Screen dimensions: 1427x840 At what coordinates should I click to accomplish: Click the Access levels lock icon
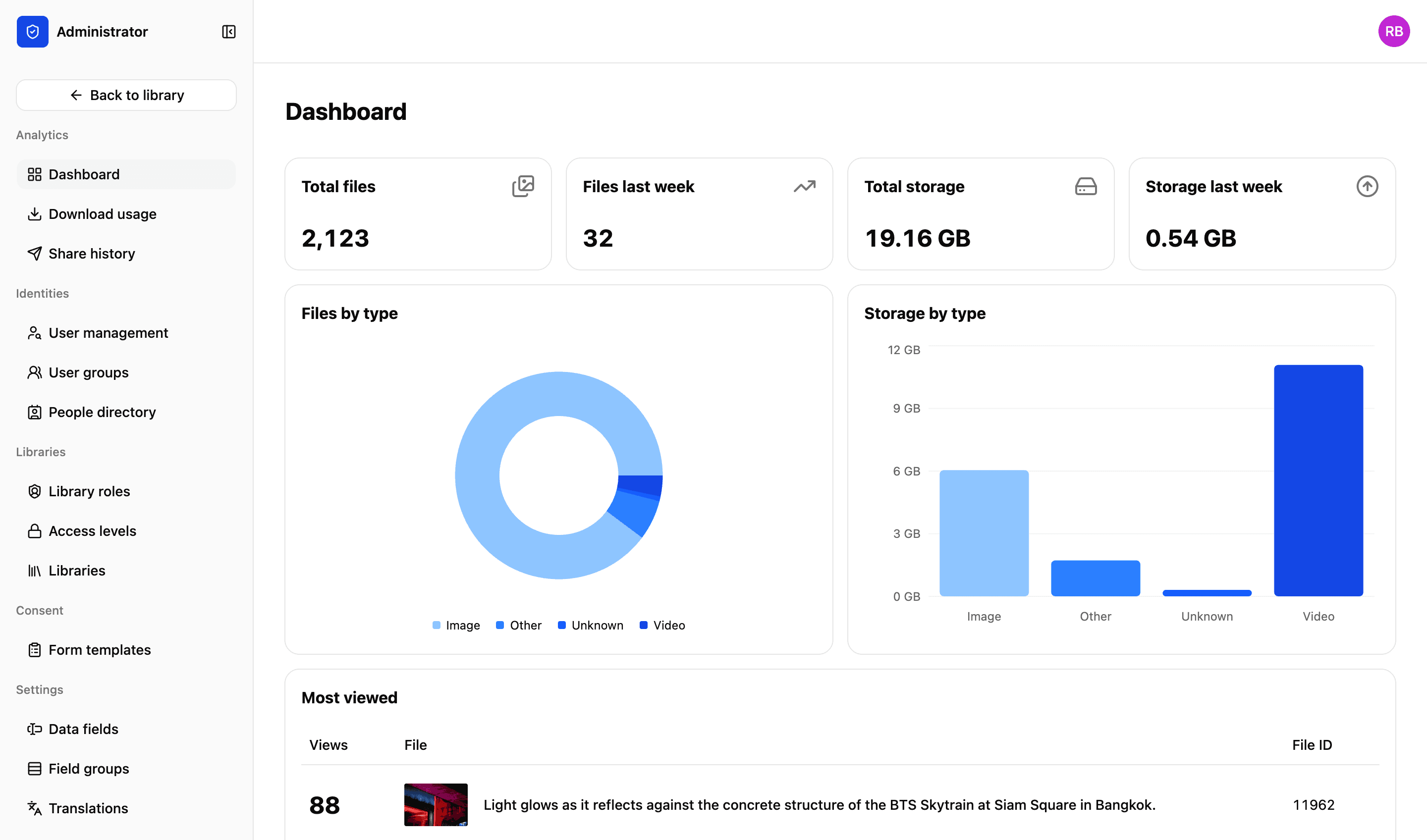tap(35, 531)
